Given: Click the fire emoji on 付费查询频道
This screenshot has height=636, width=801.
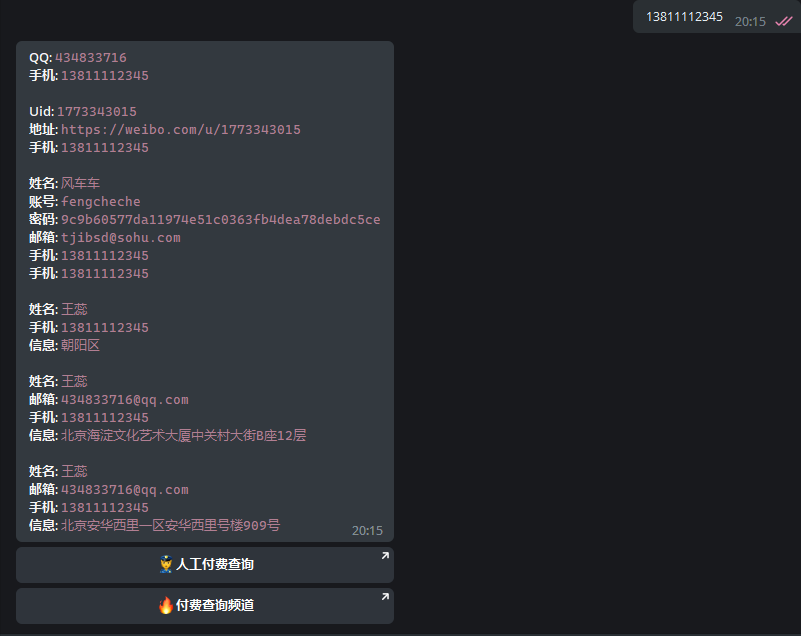Looking at the screenshot, I should tap(166, 606).
